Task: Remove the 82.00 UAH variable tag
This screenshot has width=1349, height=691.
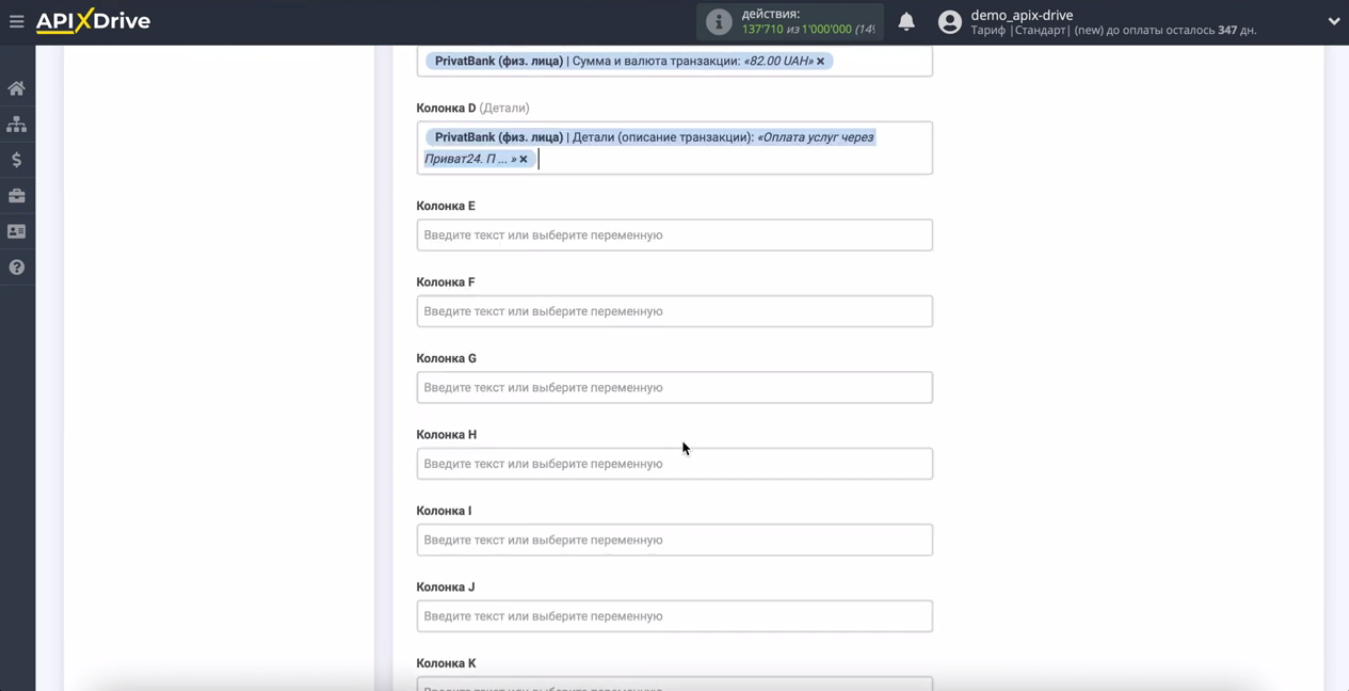Action: tap(821, 62)
